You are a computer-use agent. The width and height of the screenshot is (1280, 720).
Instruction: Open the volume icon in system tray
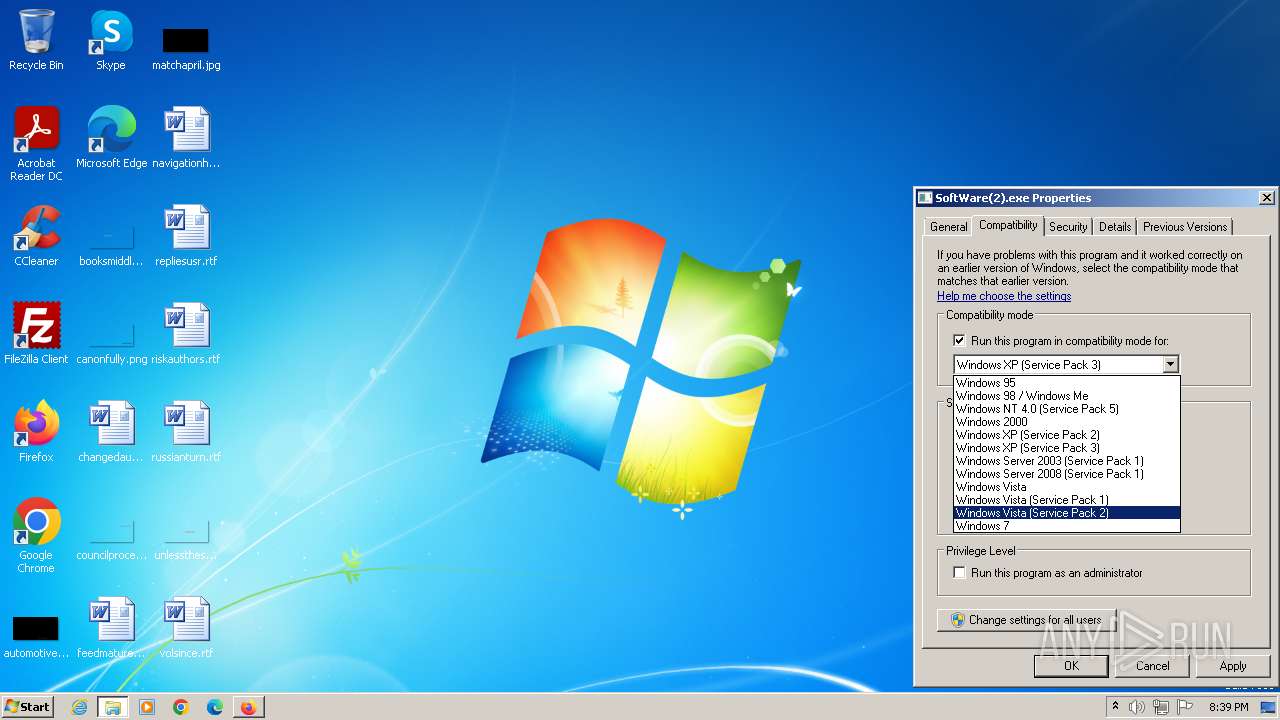pos(1137,707)
